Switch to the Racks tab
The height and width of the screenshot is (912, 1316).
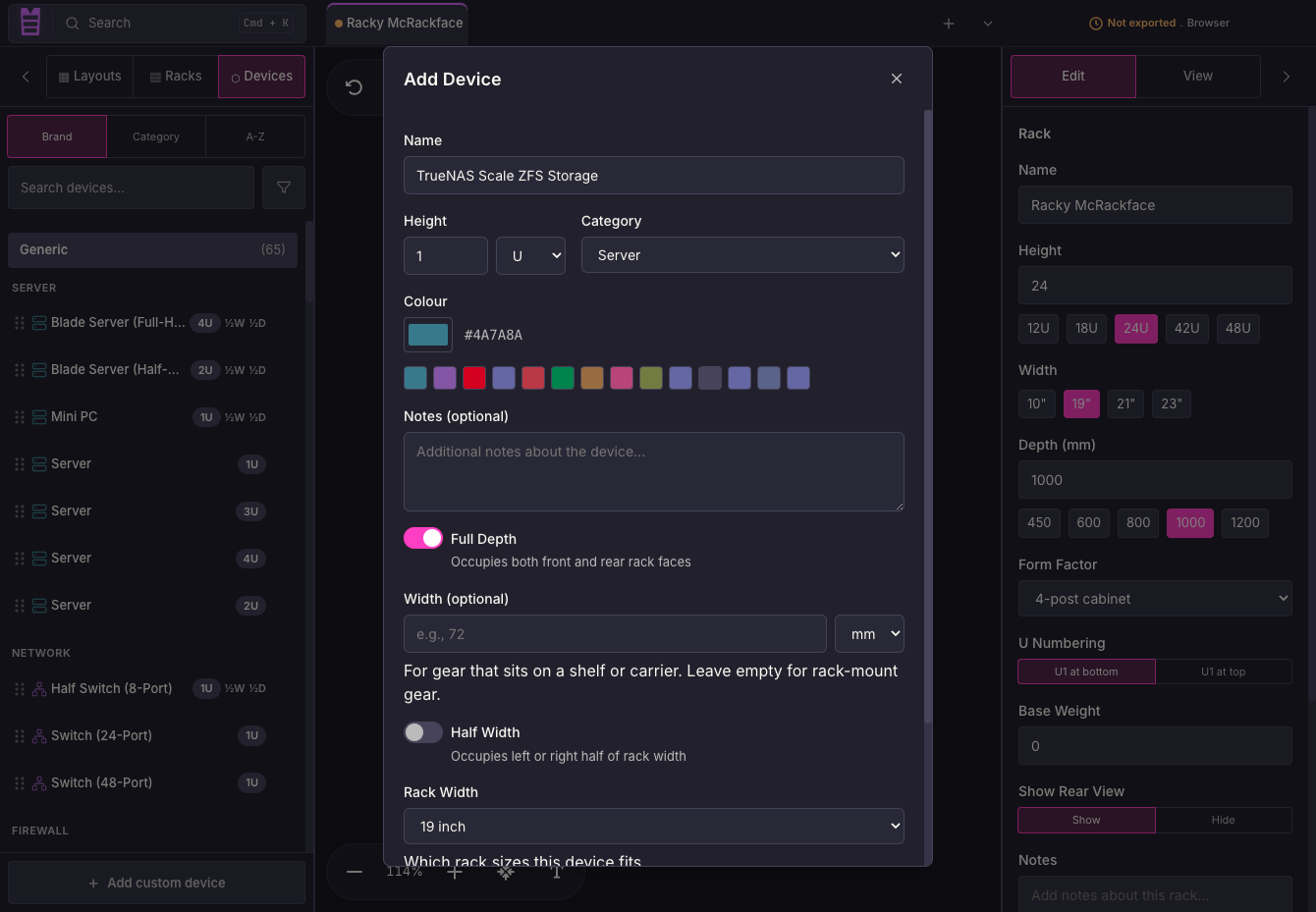[176, 77]
